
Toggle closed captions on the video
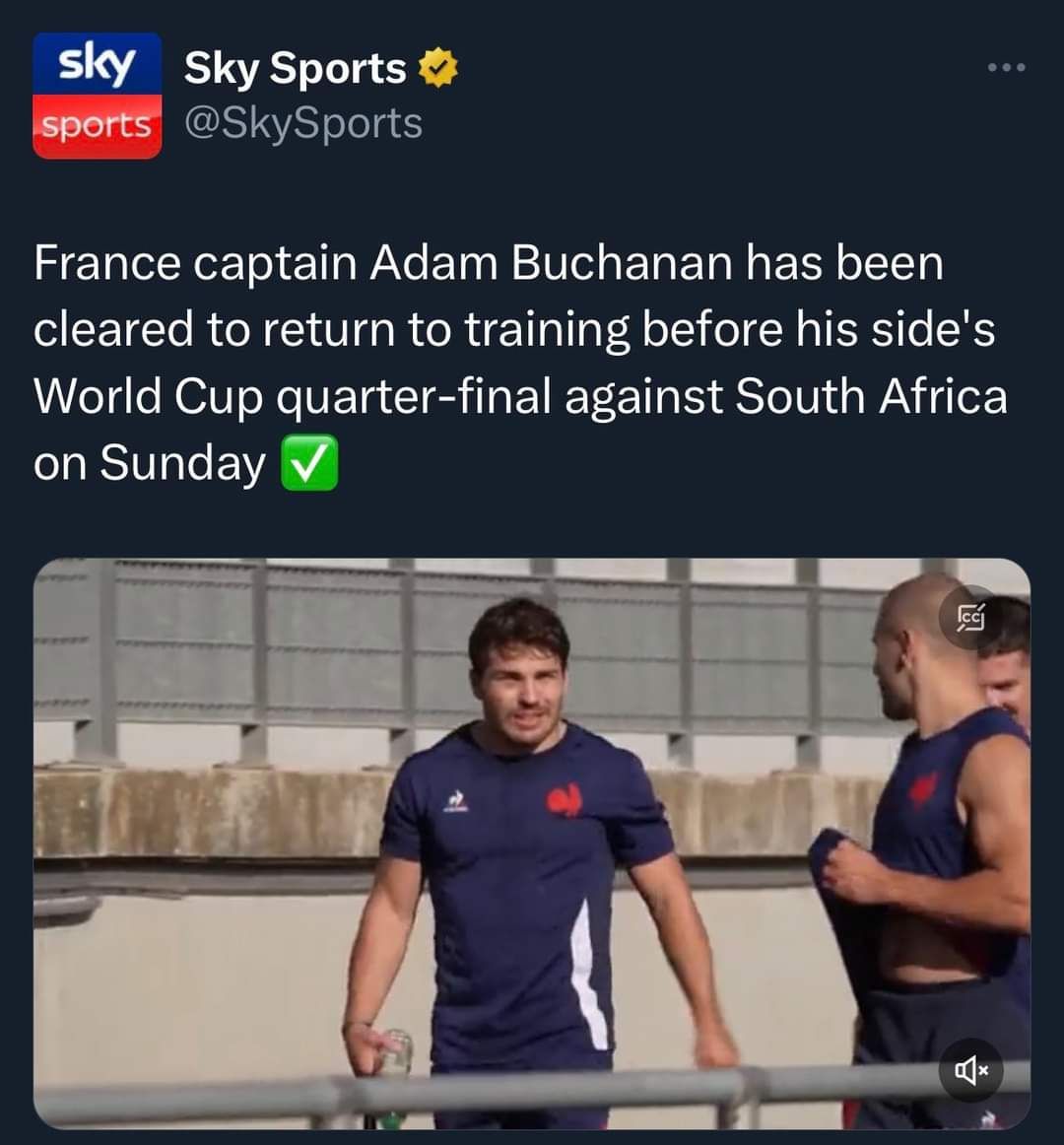point(971,617)
